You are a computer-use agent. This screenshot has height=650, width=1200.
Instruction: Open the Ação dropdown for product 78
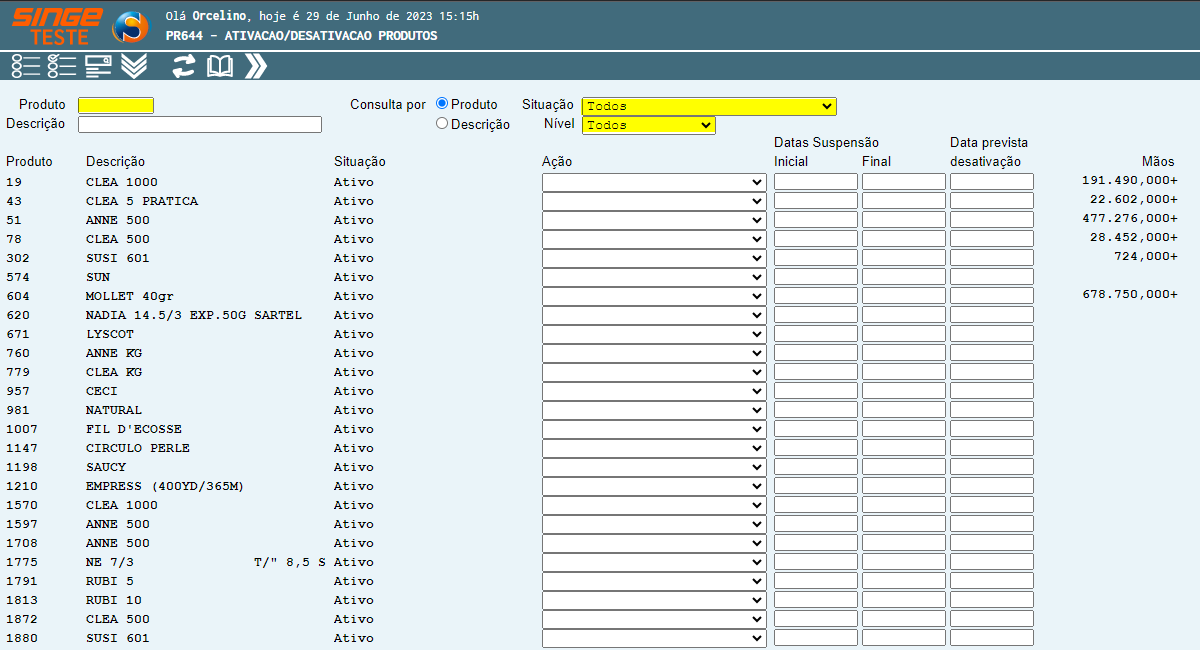point(654,239)
